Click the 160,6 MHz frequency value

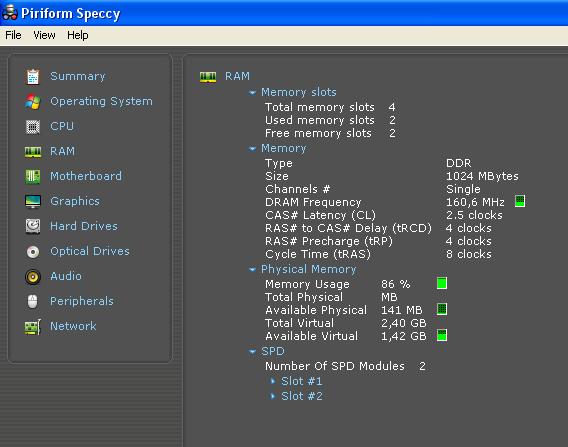[475, 202]
